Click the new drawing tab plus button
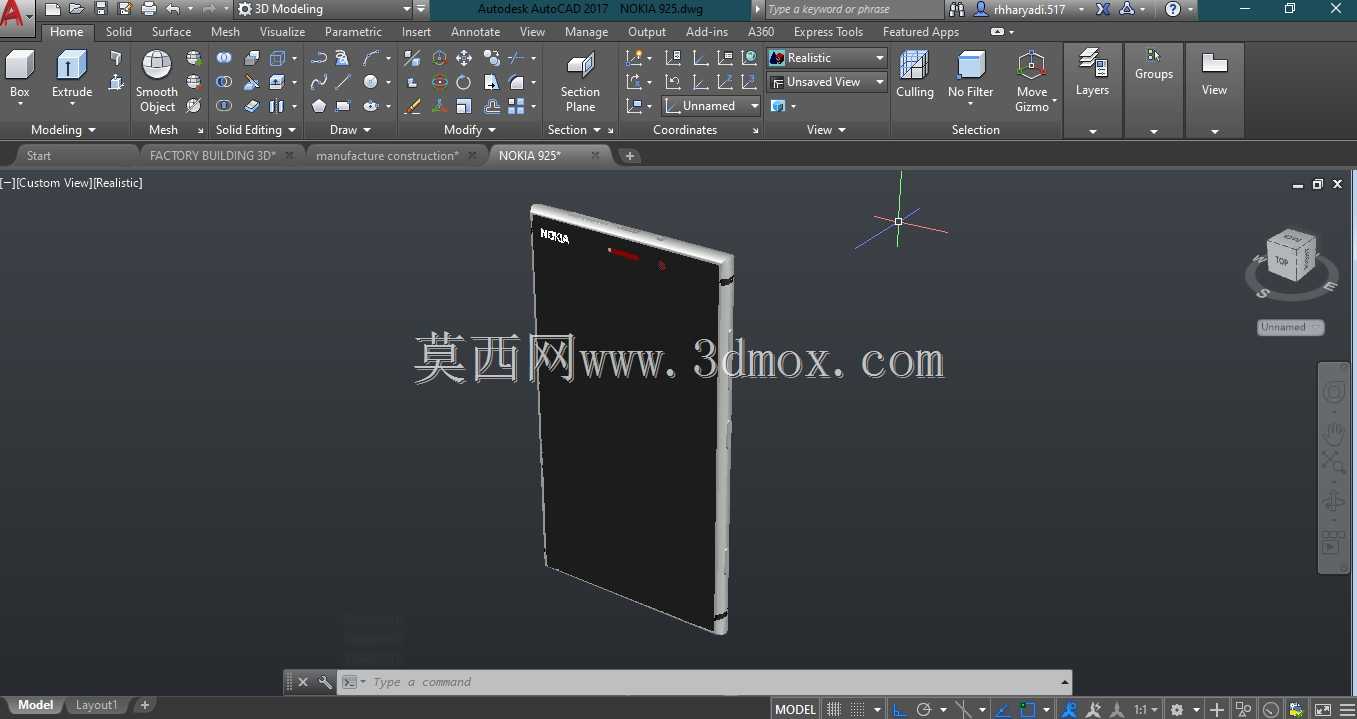Viewport: 1357px width, 719px height. coord(629,156)
